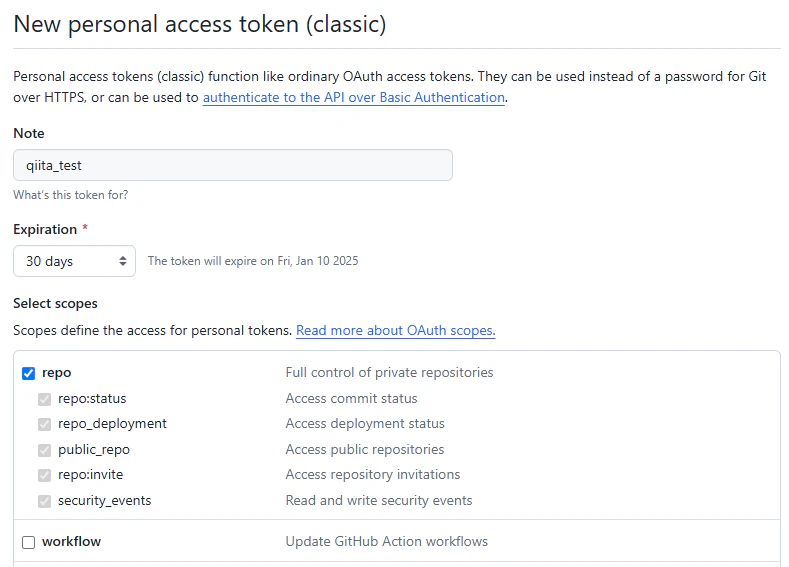Click the security_events label text

click(105, 501)
